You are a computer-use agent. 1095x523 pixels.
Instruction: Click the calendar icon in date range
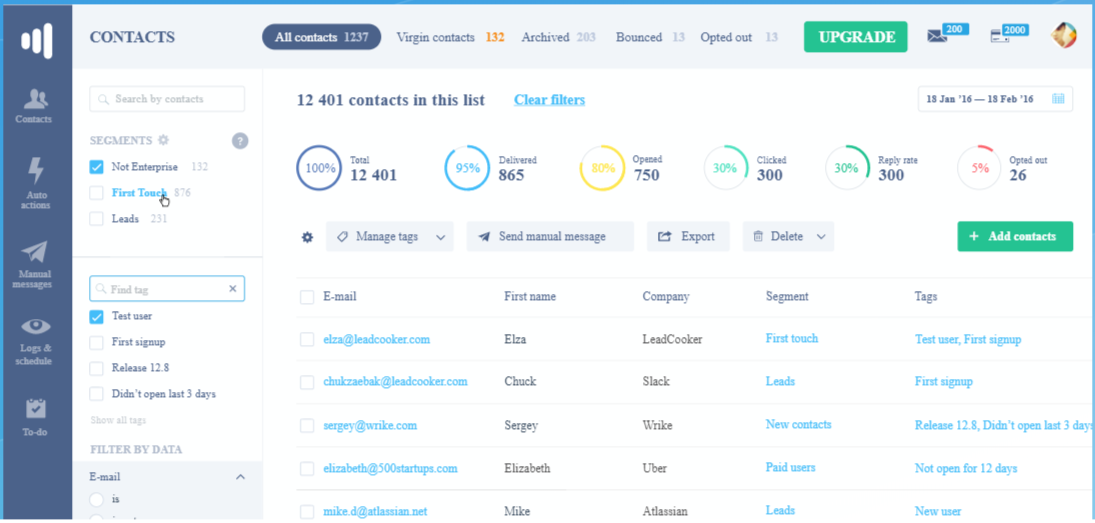coord(1058,99)
